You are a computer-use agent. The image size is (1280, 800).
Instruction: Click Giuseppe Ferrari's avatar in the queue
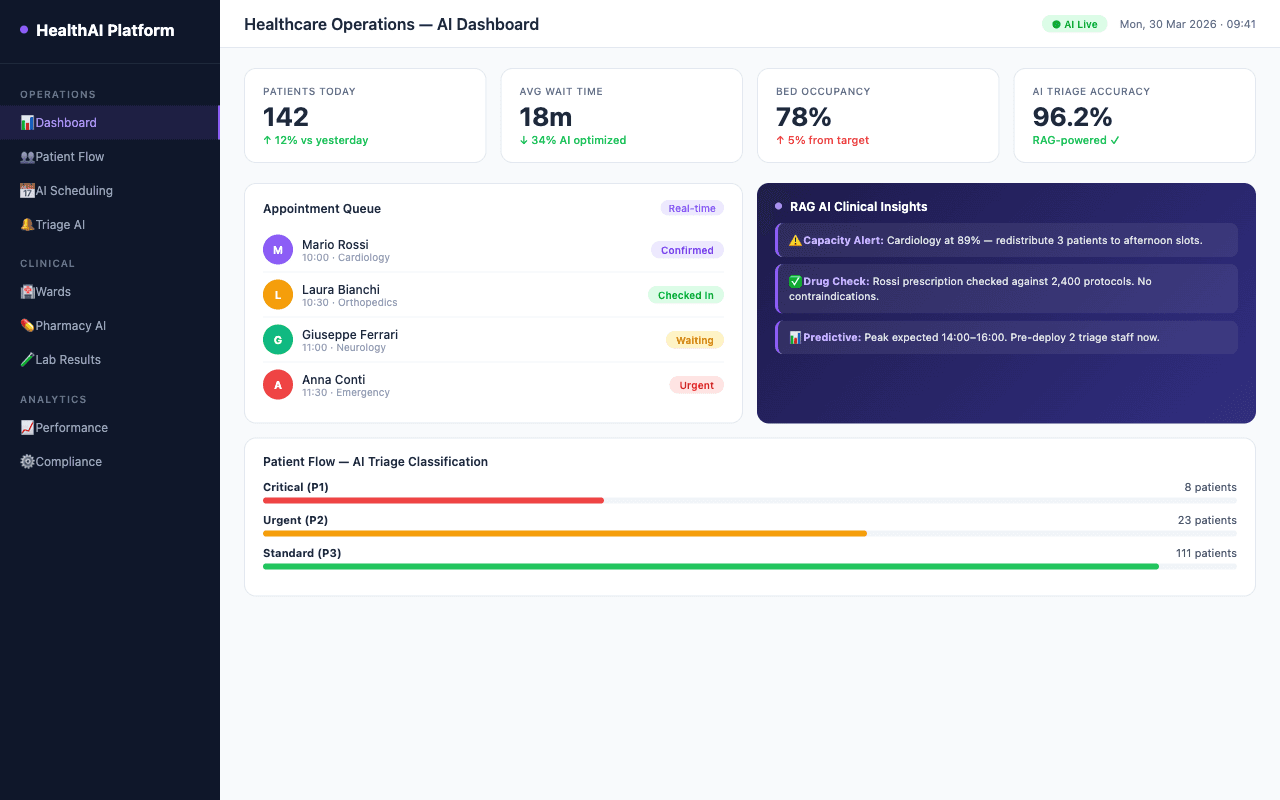277,339
